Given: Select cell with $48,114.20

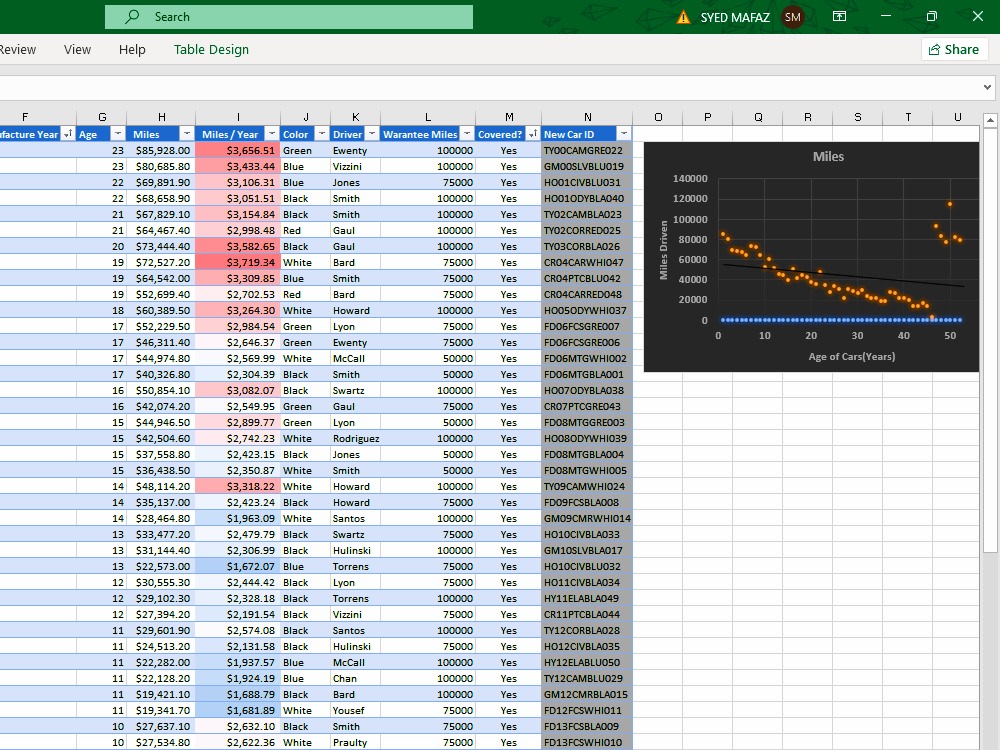Looking at the screenshot, I should 161,486.
